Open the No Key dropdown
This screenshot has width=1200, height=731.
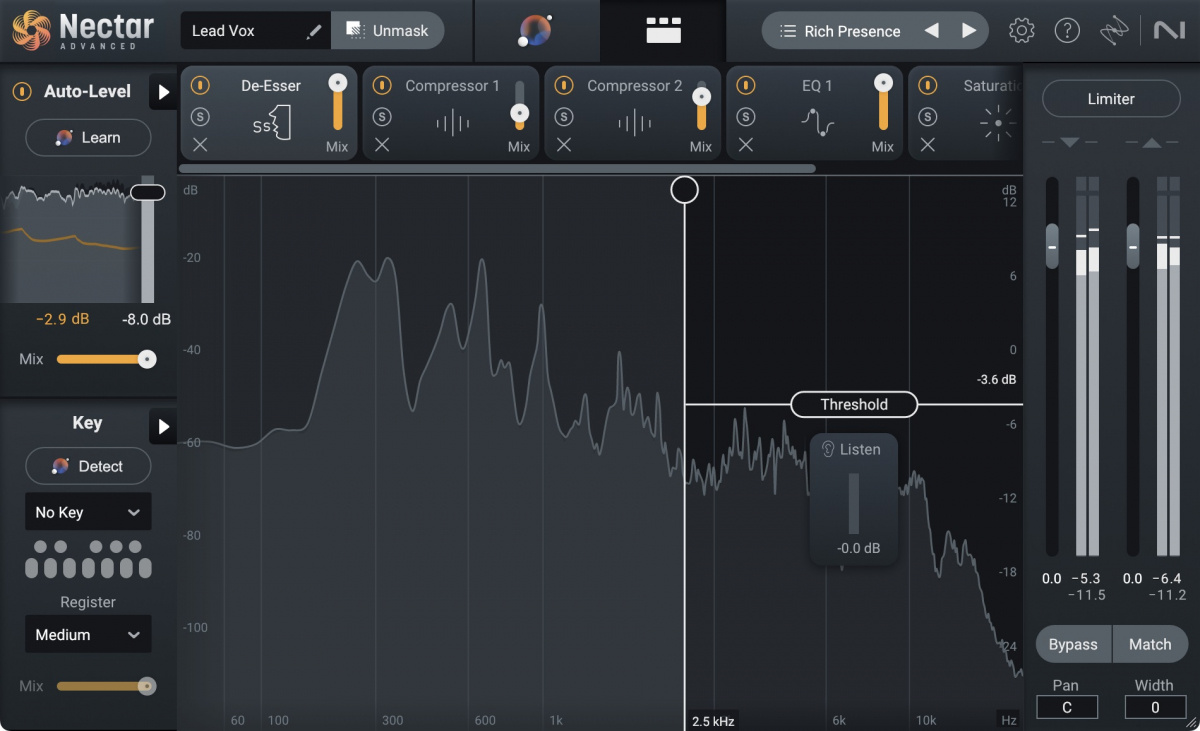88,511
